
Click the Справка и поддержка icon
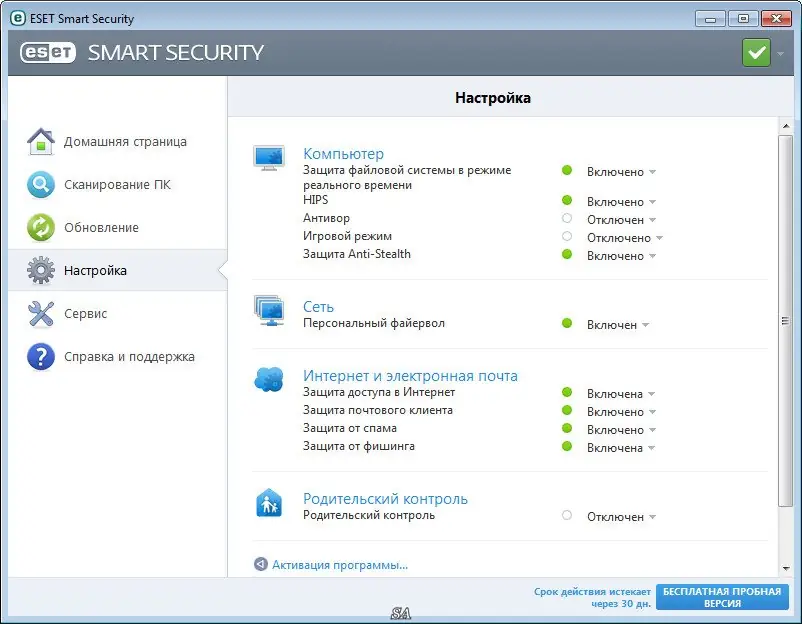(x=41, y=356)
